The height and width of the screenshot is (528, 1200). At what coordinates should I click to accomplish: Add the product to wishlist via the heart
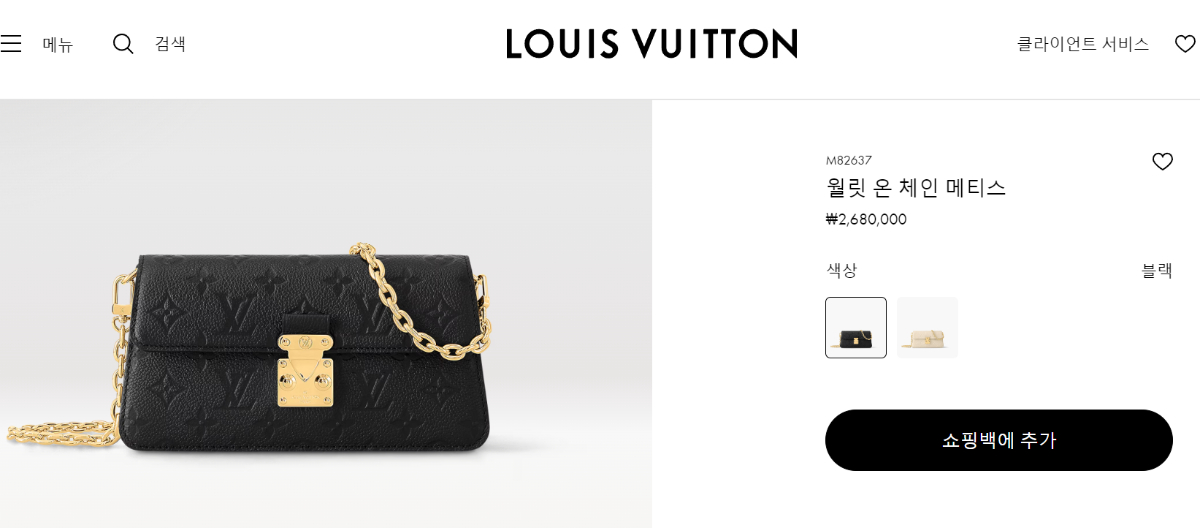coord(1162,161)
